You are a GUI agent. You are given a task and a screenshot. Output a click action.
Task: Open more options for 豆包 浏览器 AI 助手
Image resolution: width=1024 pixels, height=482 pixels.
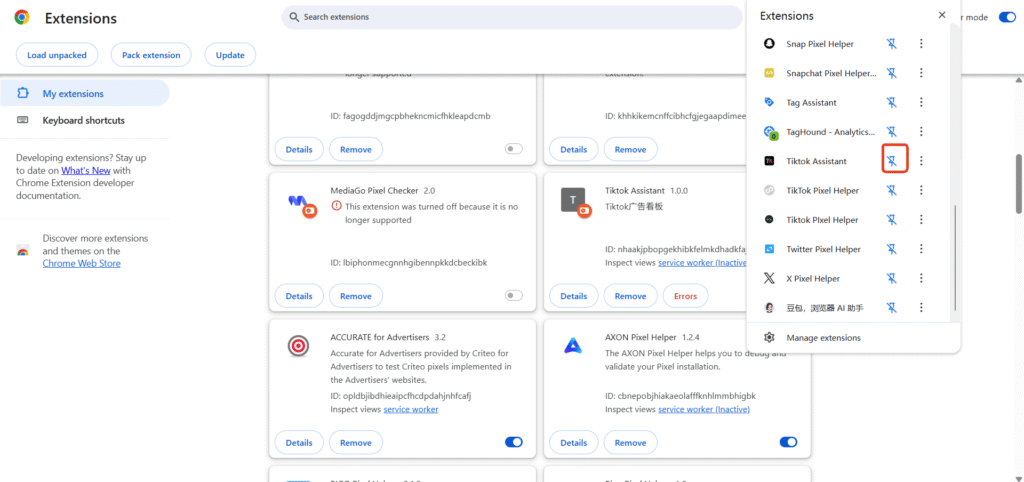pos(921,308)
